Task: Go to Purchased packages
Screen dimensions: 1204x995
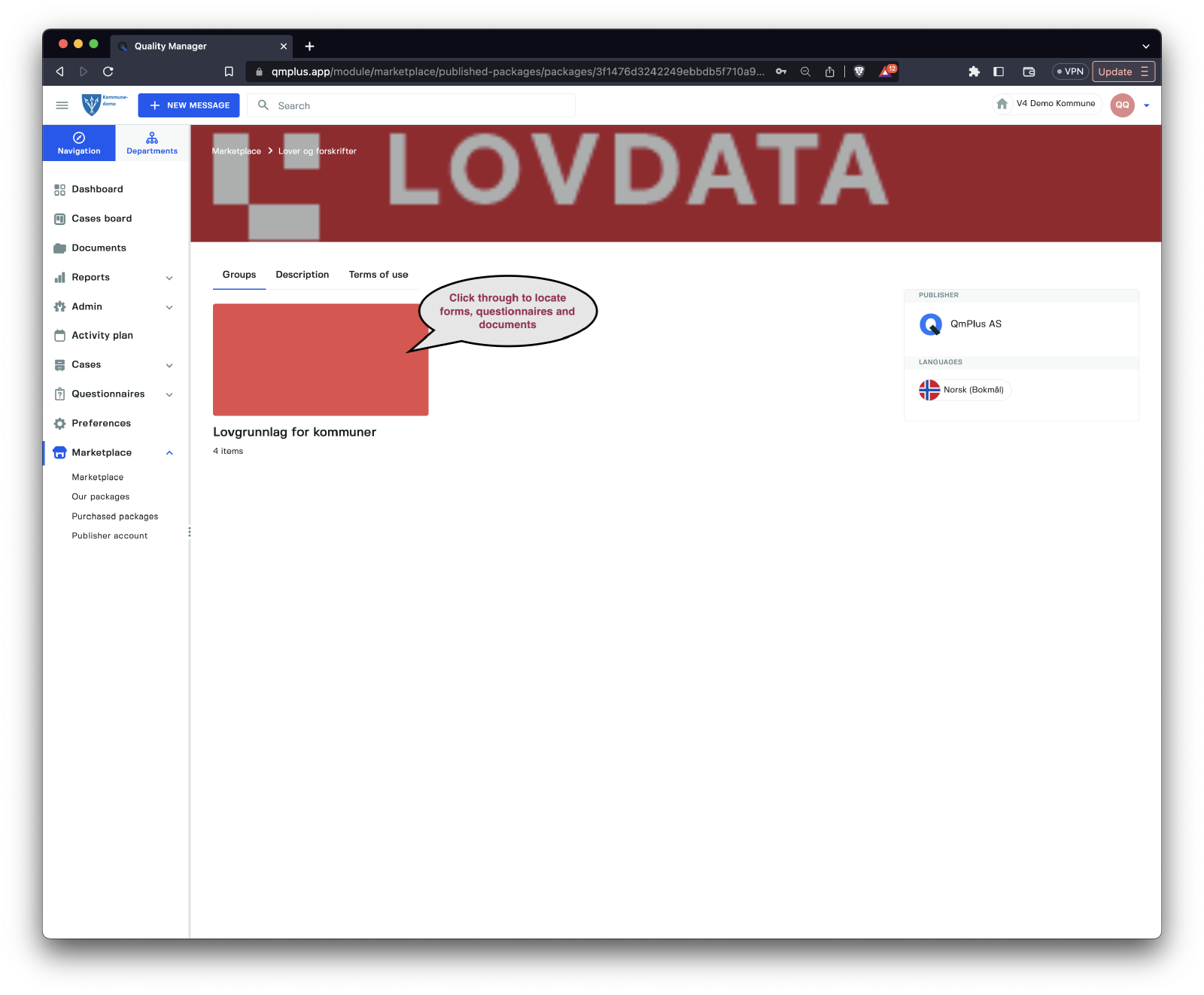Action: [x=115, y=516]
